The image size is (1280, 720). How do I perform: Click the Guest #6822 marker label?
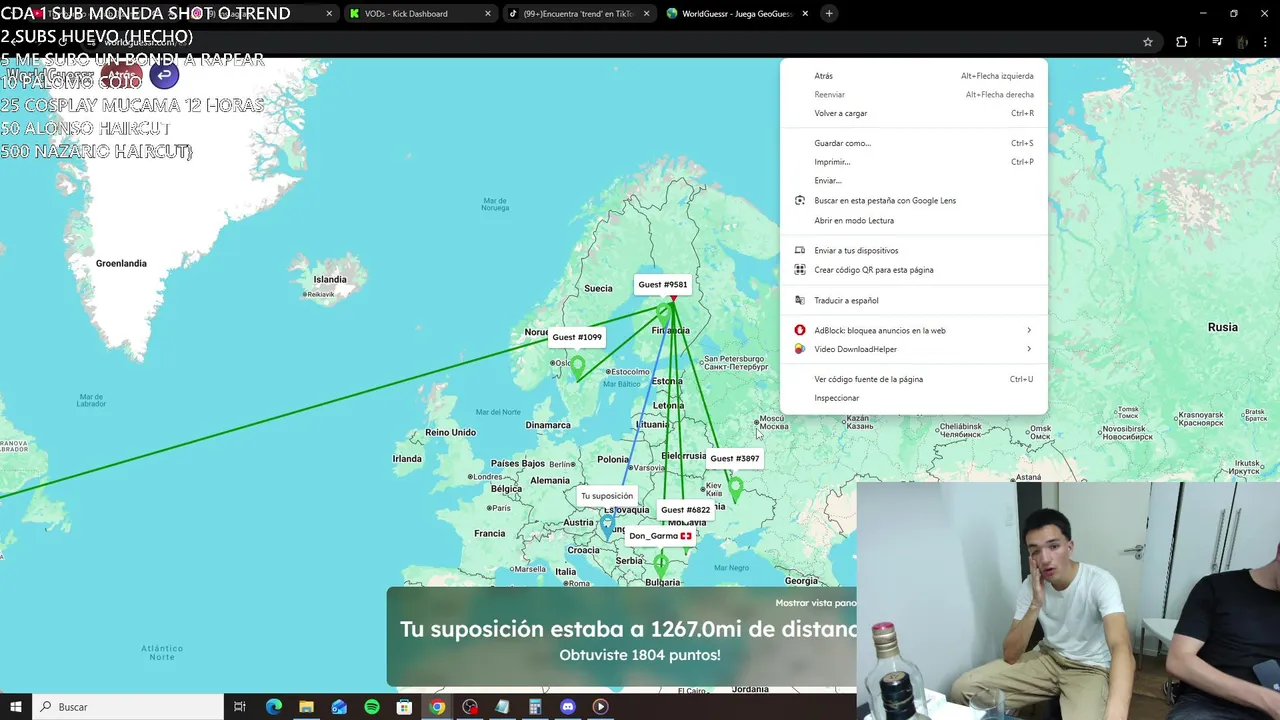(x=686, y=510)
